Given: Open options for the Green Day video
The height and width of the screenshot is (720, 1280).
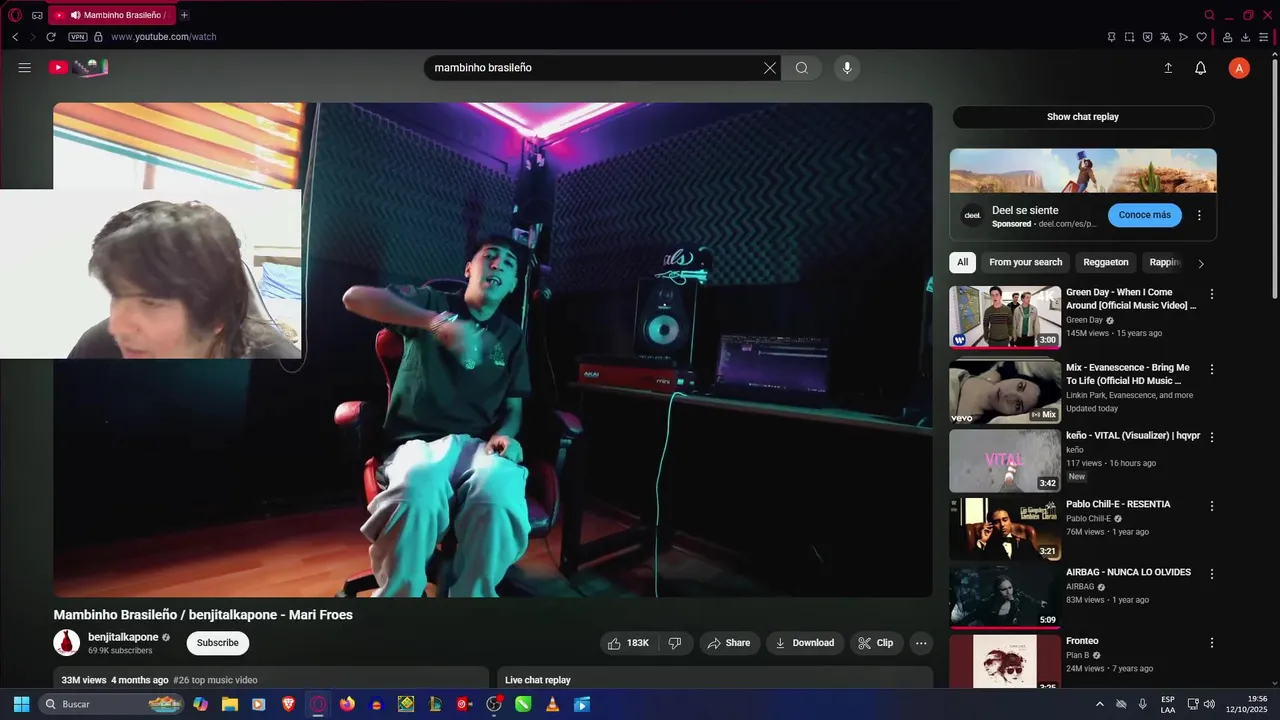Looking at the screenshot, I should (x=1212, y=294).
